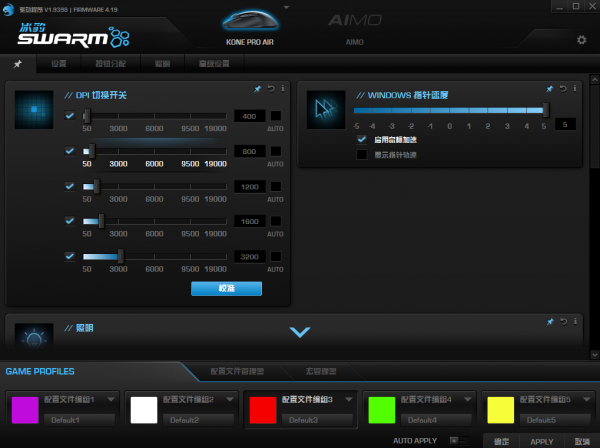Toggle the enhance pointer precision checkbox
Screen dimensions: 600x448
click(x=362, y=140)
